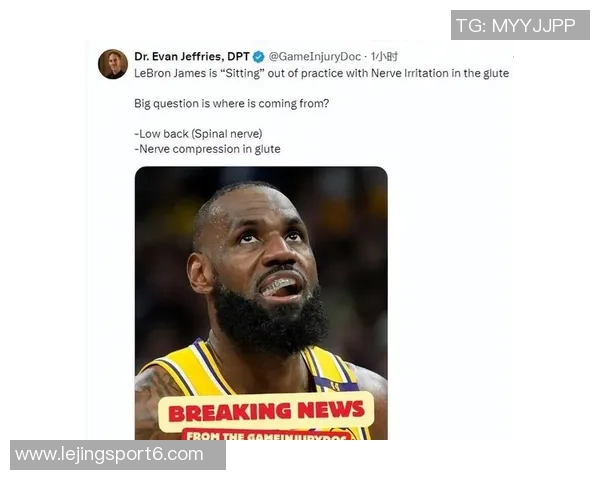Click the blue verified badge icon
This screenshot has width=600, height=480.
[259, 57]
